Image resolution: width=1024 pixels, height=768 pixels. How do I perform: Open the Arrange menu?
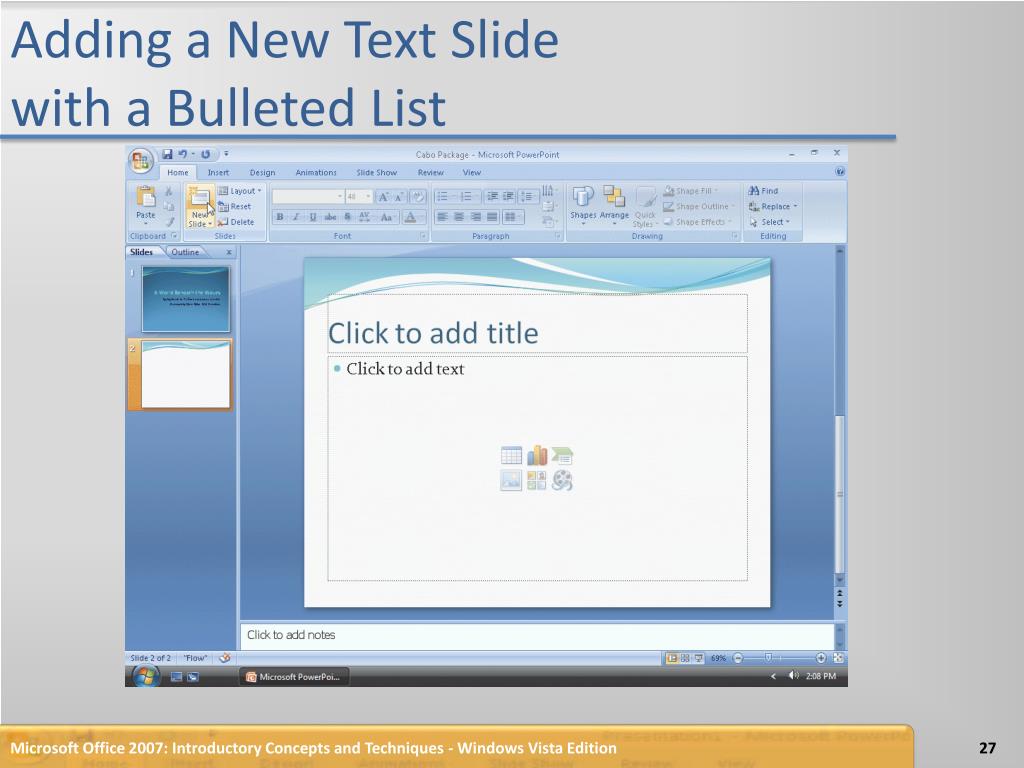614,205
